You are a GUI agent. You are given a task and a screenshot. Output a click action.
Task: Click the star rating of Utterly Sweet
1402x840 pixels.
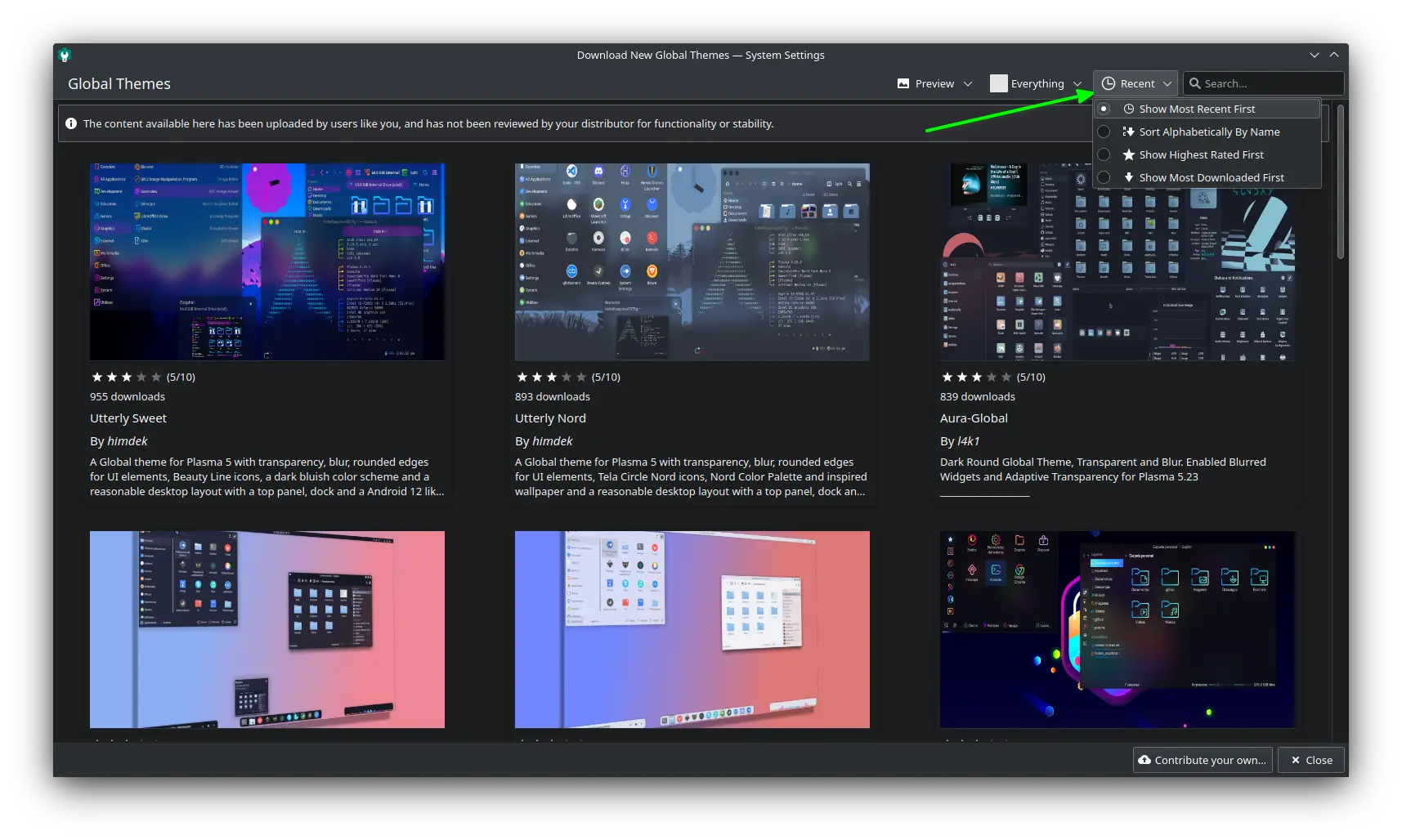coord(127,377)
